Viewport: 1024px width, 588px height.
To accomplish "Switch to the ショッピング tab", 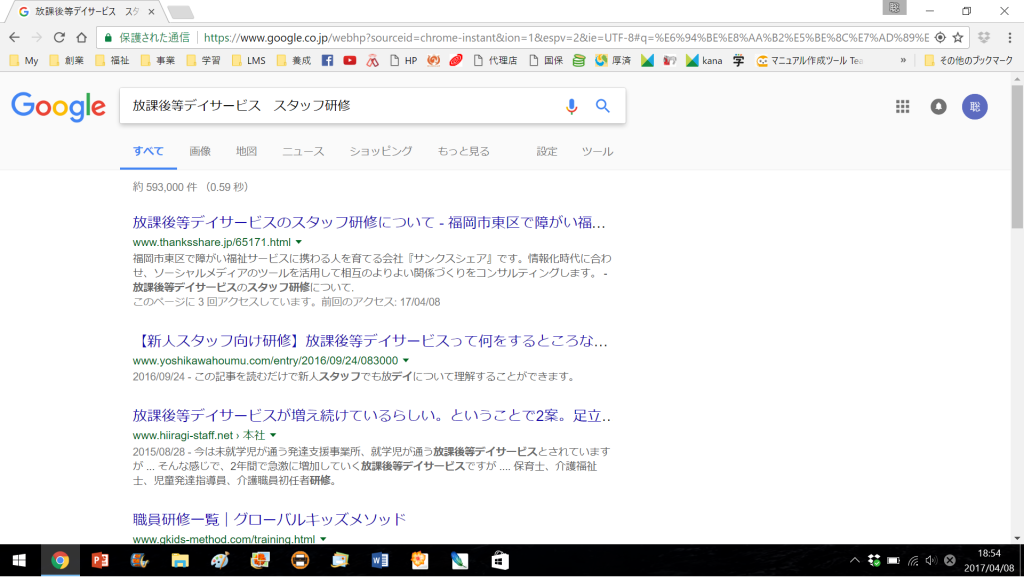I will [381, 152].
